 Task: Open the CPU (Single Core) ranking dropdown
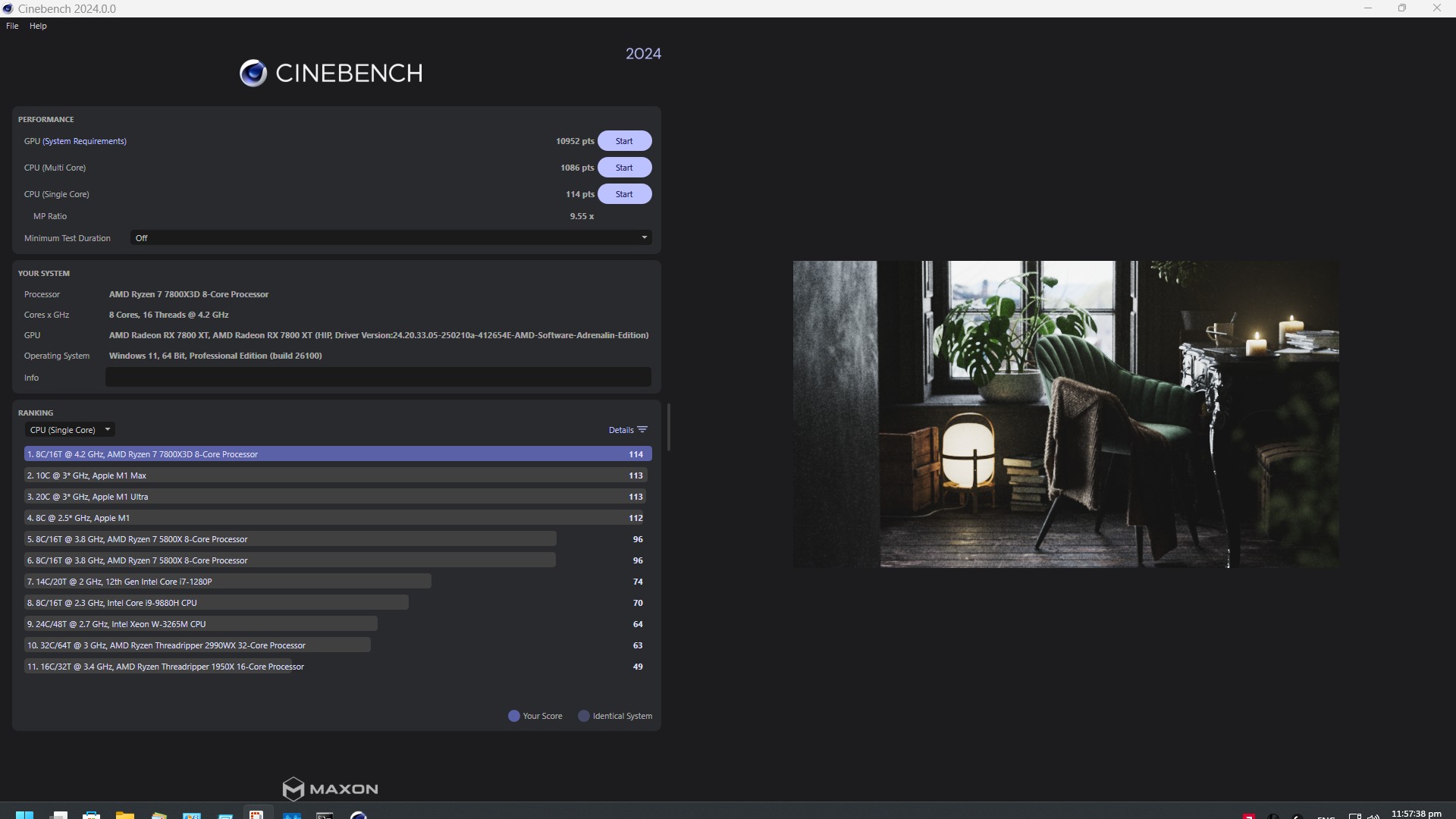[x=70, y=430]
